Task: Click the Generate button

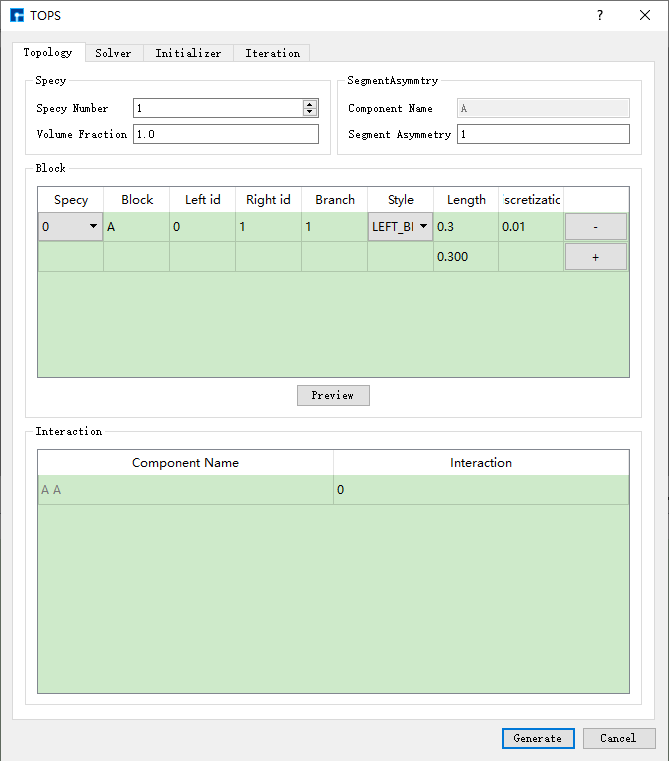Action: coord(537,738)
